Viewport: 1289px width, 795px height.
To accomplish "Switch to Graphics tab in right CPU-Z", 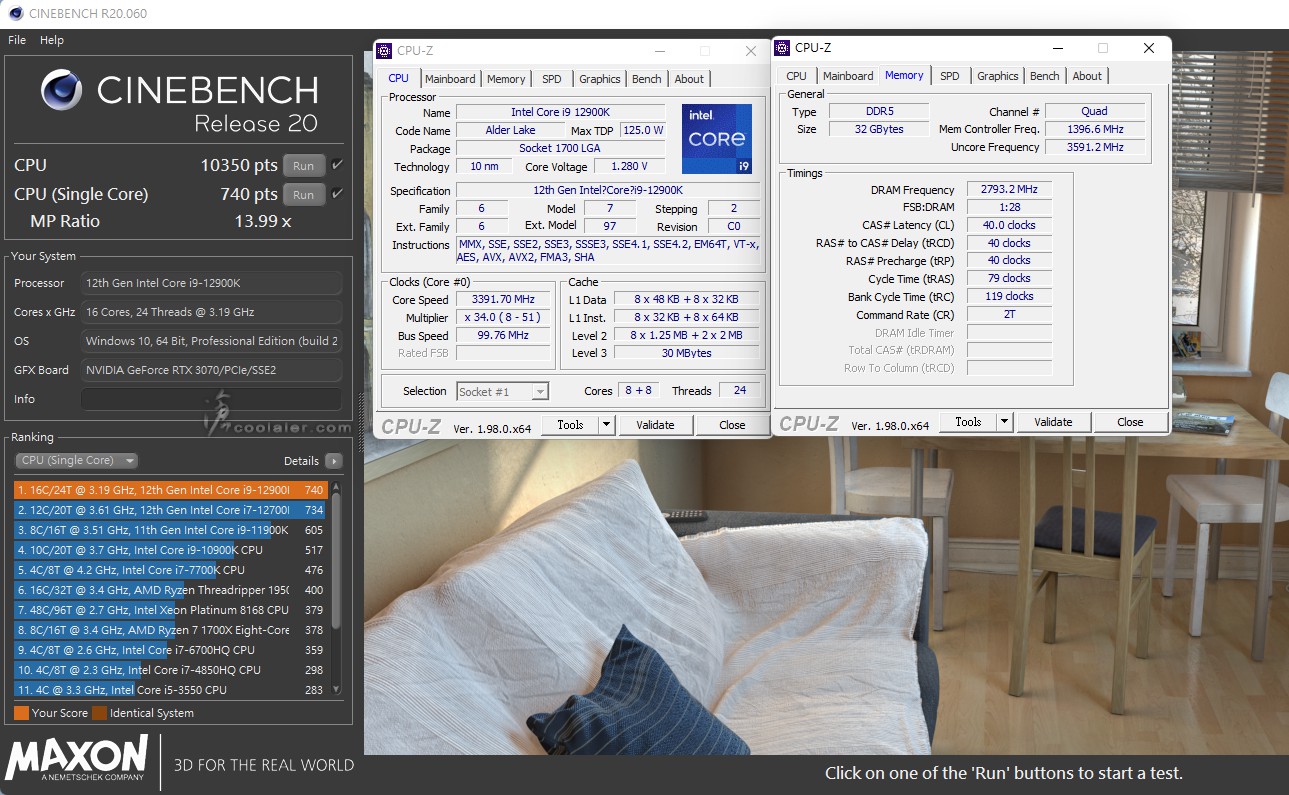I will (998, 76).
